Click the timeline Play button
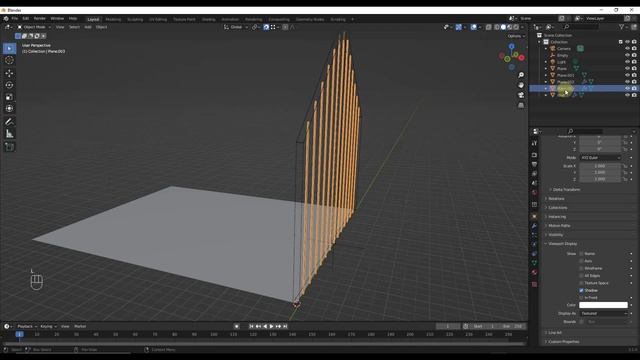 pyautogui.click(x=271, y=327)
